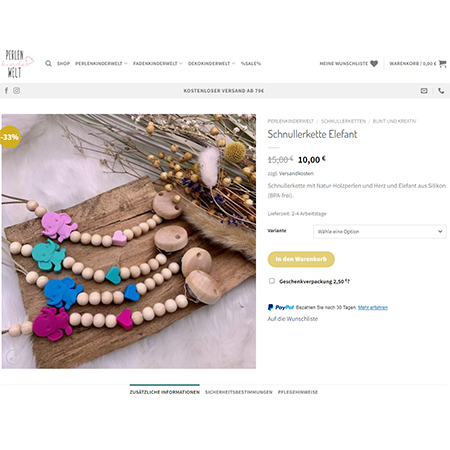Switch to the Pflegehinweise tab
450x450 pixels.
point(298,392)
